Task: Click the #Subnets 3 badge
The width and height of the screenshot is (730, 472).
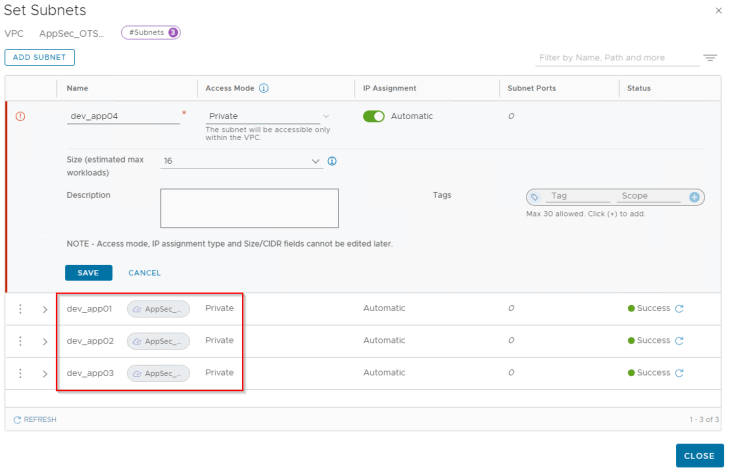Action: (151, 32)
